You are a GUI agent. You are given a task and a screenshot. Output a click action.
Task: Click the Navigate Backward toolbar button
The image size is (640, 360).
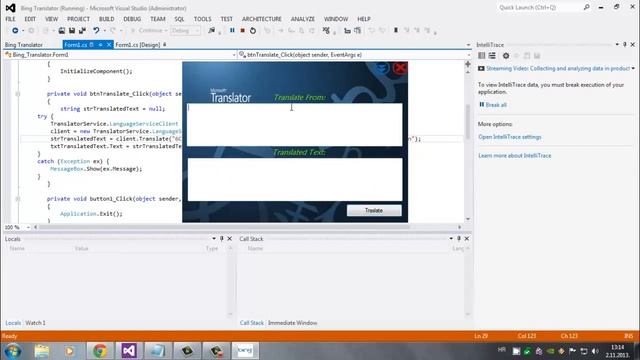tap(15, 31)
